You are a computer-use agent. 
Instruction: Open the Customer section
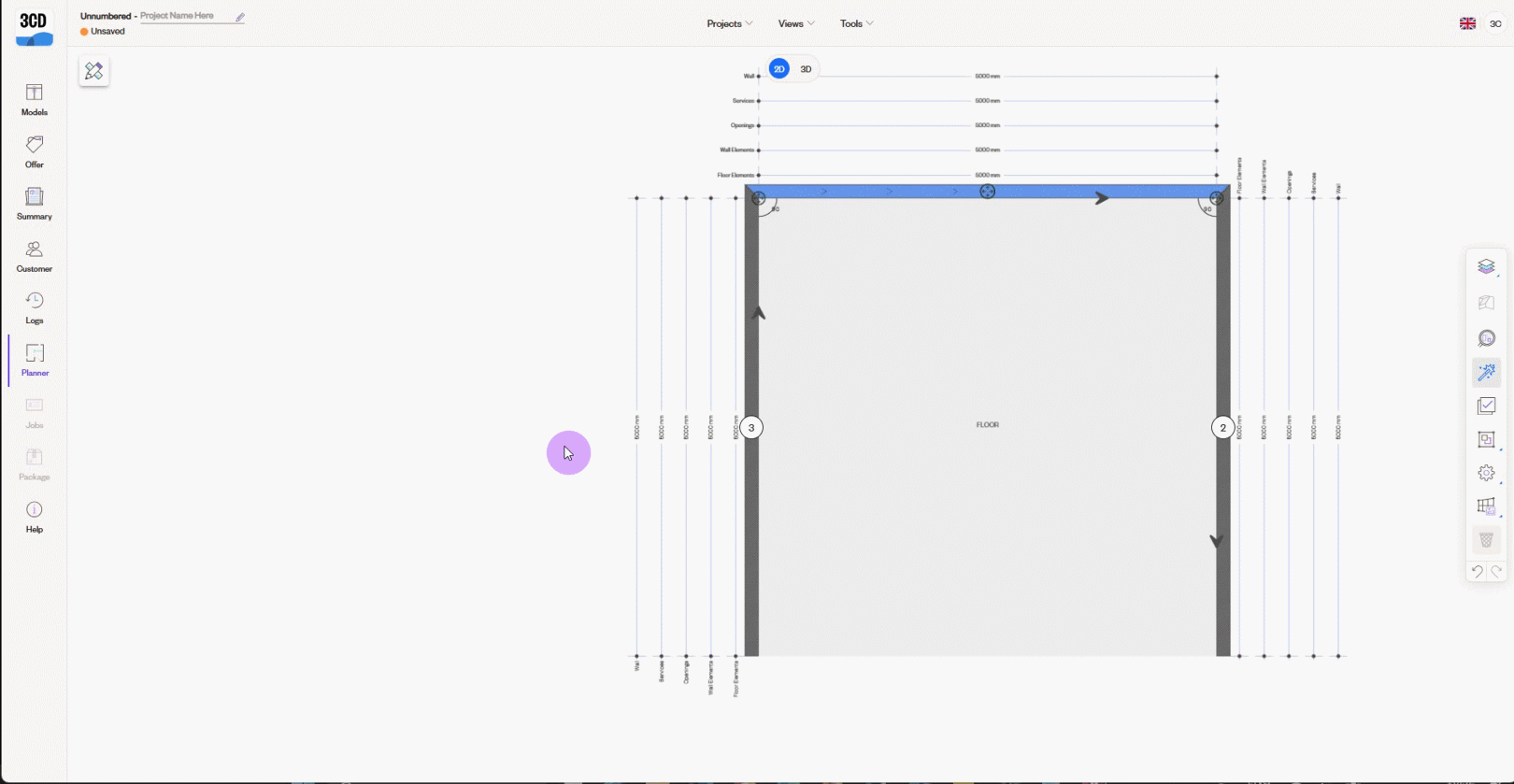pos(35,256)
